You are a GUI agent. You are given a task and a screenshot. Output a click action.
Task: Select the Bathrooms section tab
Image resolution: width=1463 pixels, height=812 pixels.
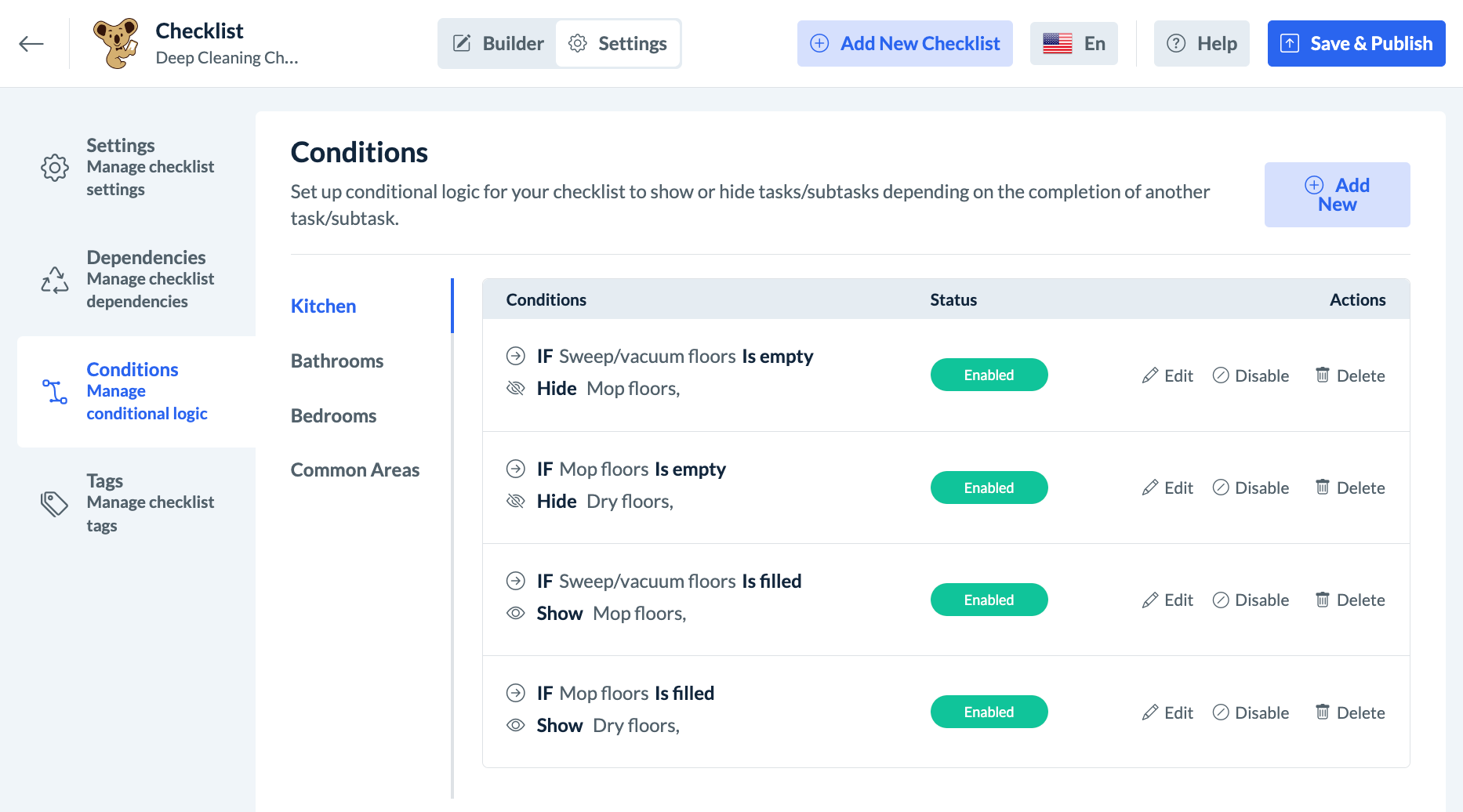coord(337,361)
